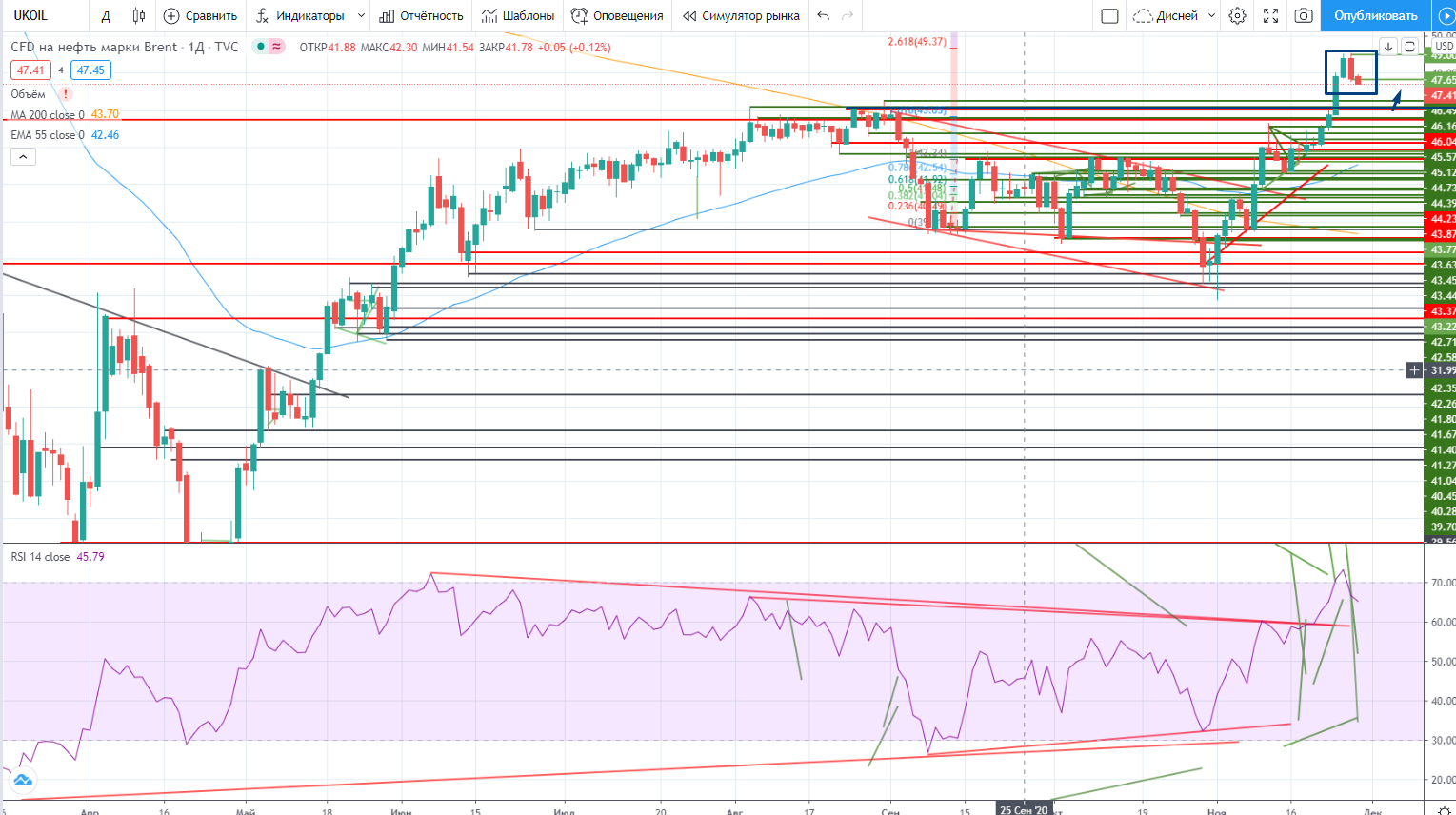Expand the indicator templates dropdown arrow
This screenshot has width=1456, height=815.
(x=361, y=15)
